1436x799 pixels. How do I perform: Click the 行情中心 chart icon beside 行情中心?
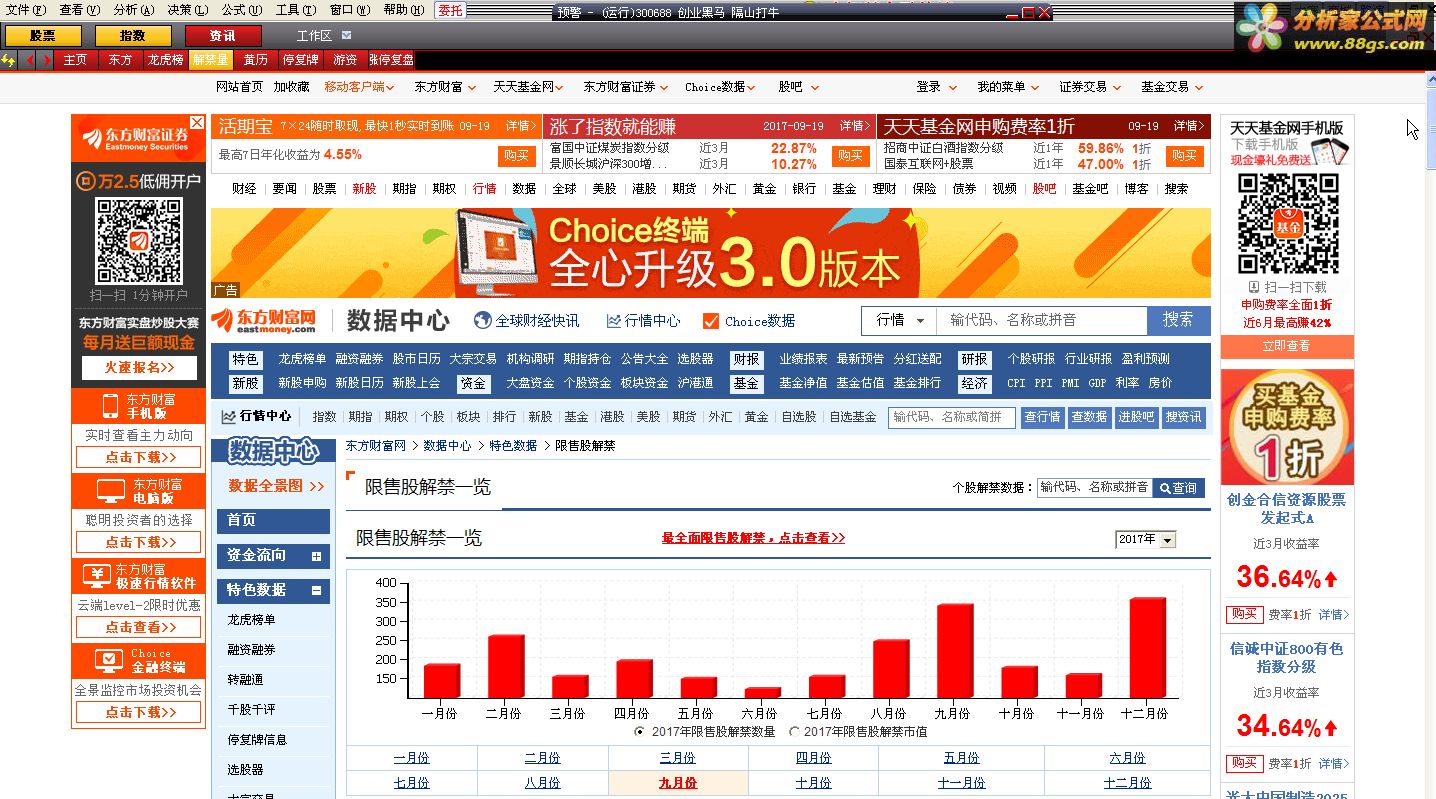(x=614, y=321)
